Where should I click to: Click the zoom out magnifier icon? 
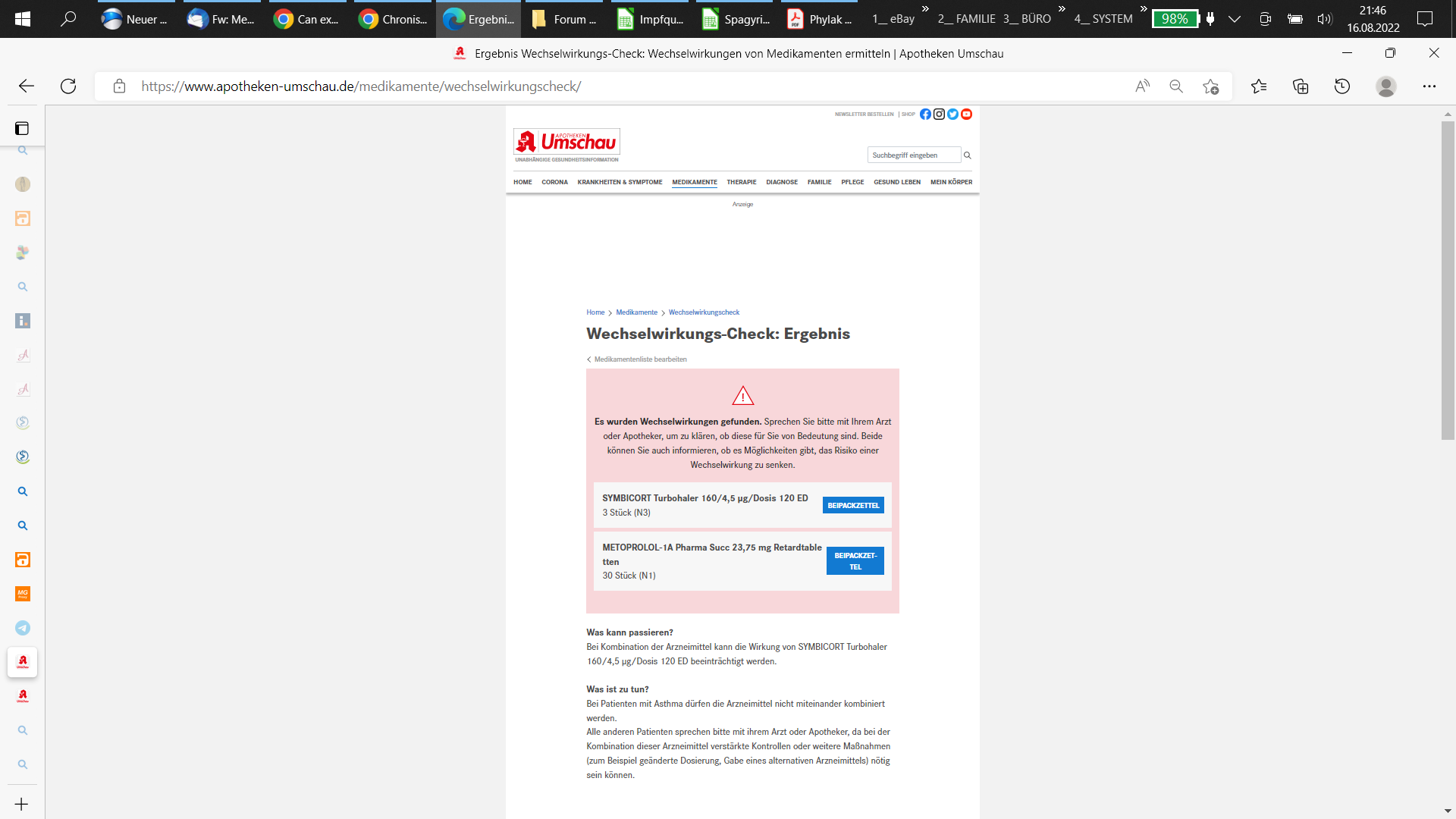[1176, 86]
